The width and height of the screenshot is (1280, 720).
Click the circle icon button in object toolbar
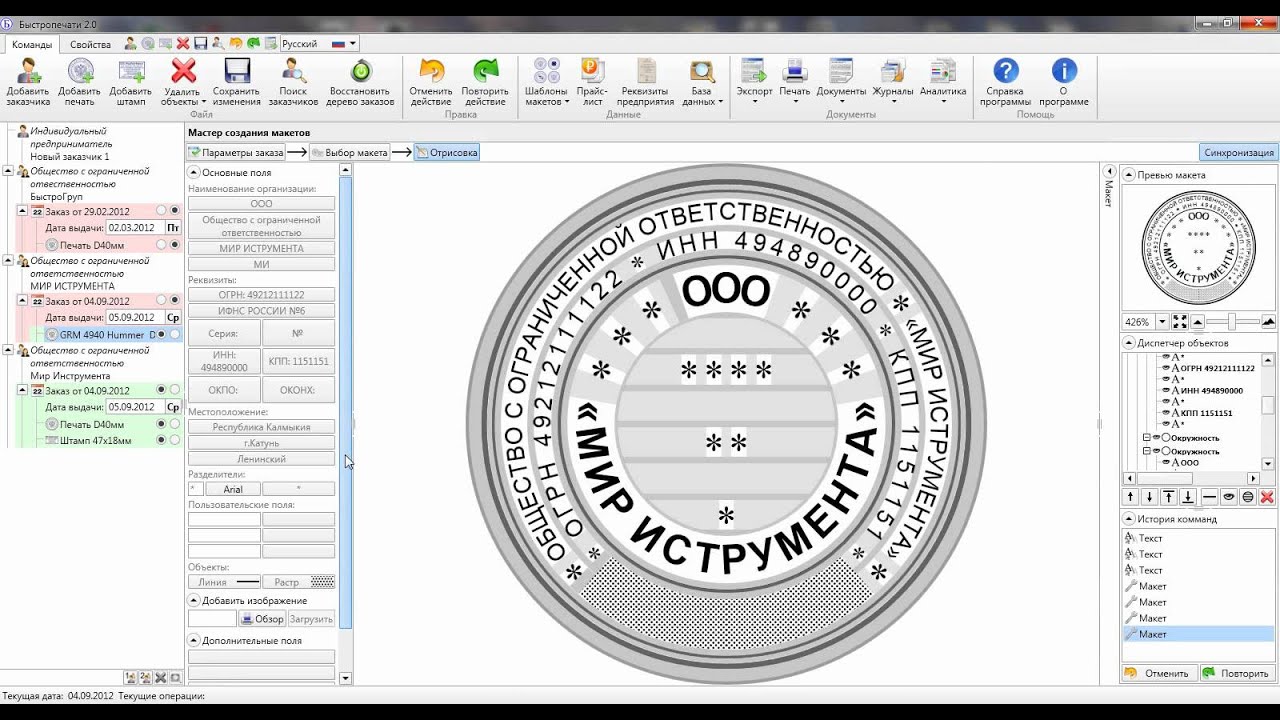[x=1248, y=496]
